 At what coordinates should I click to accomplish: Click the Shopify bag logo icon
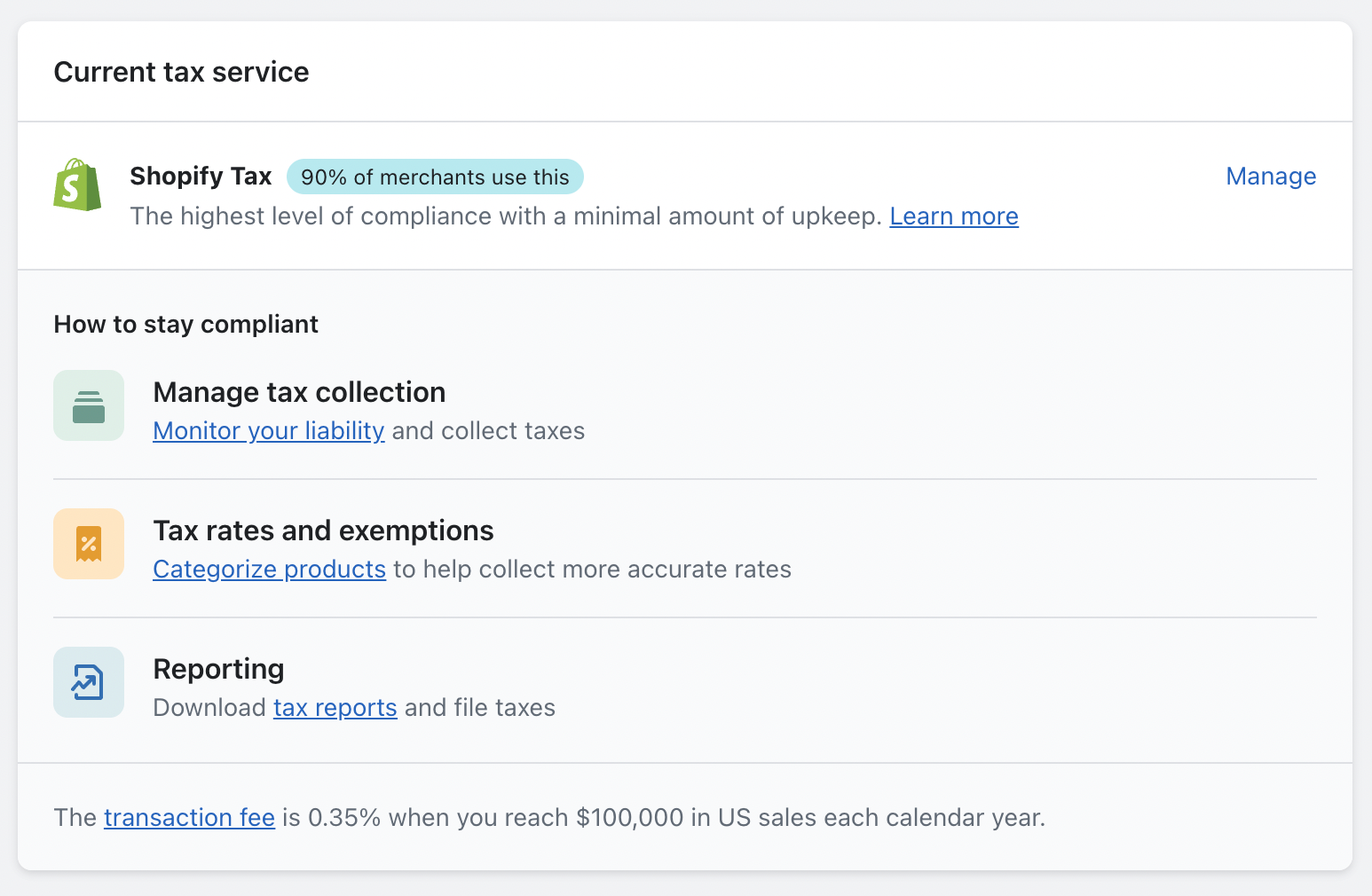coord(77,185)
